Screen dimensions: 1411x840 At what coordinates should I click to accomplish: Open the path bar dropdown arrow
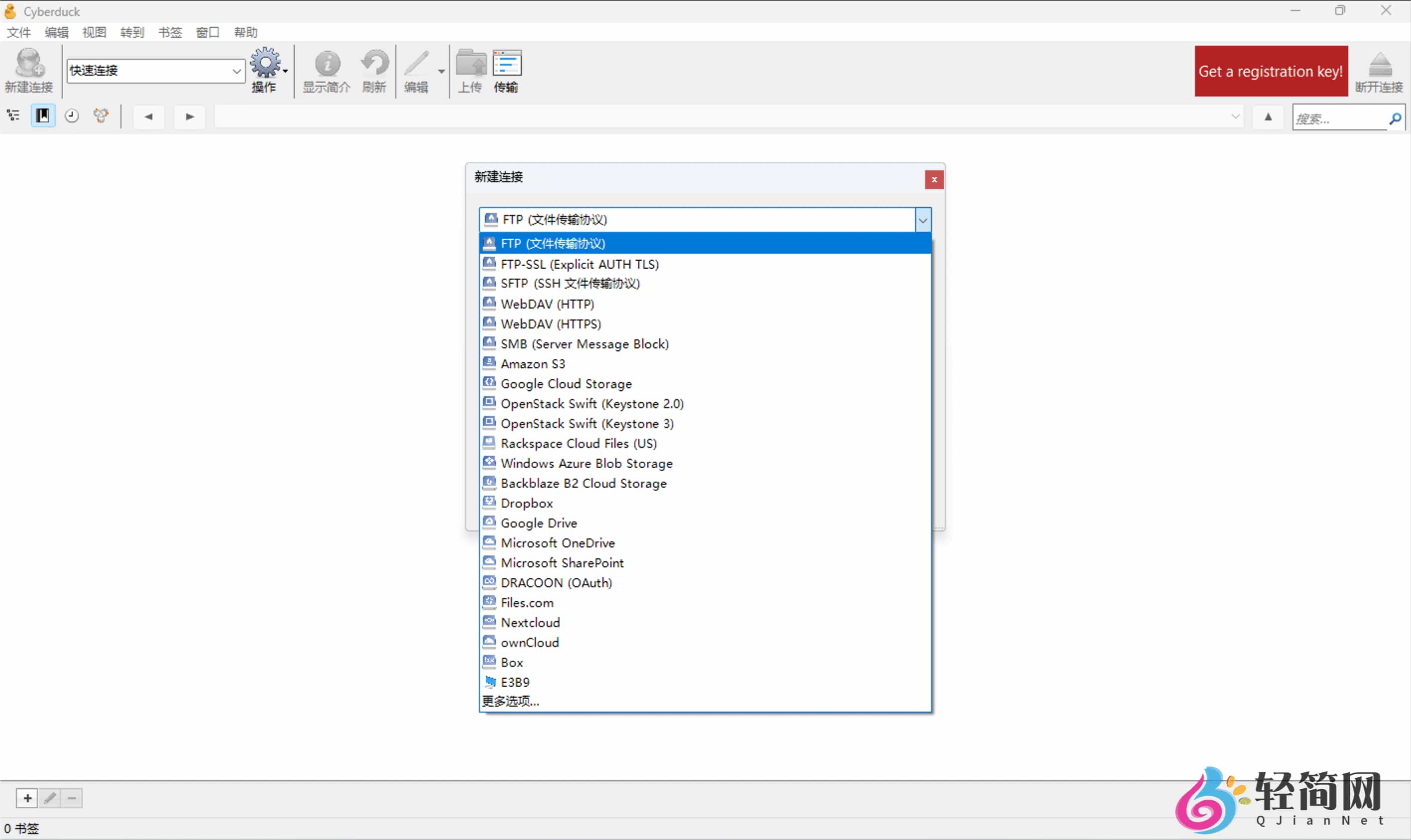point(1235,116)
